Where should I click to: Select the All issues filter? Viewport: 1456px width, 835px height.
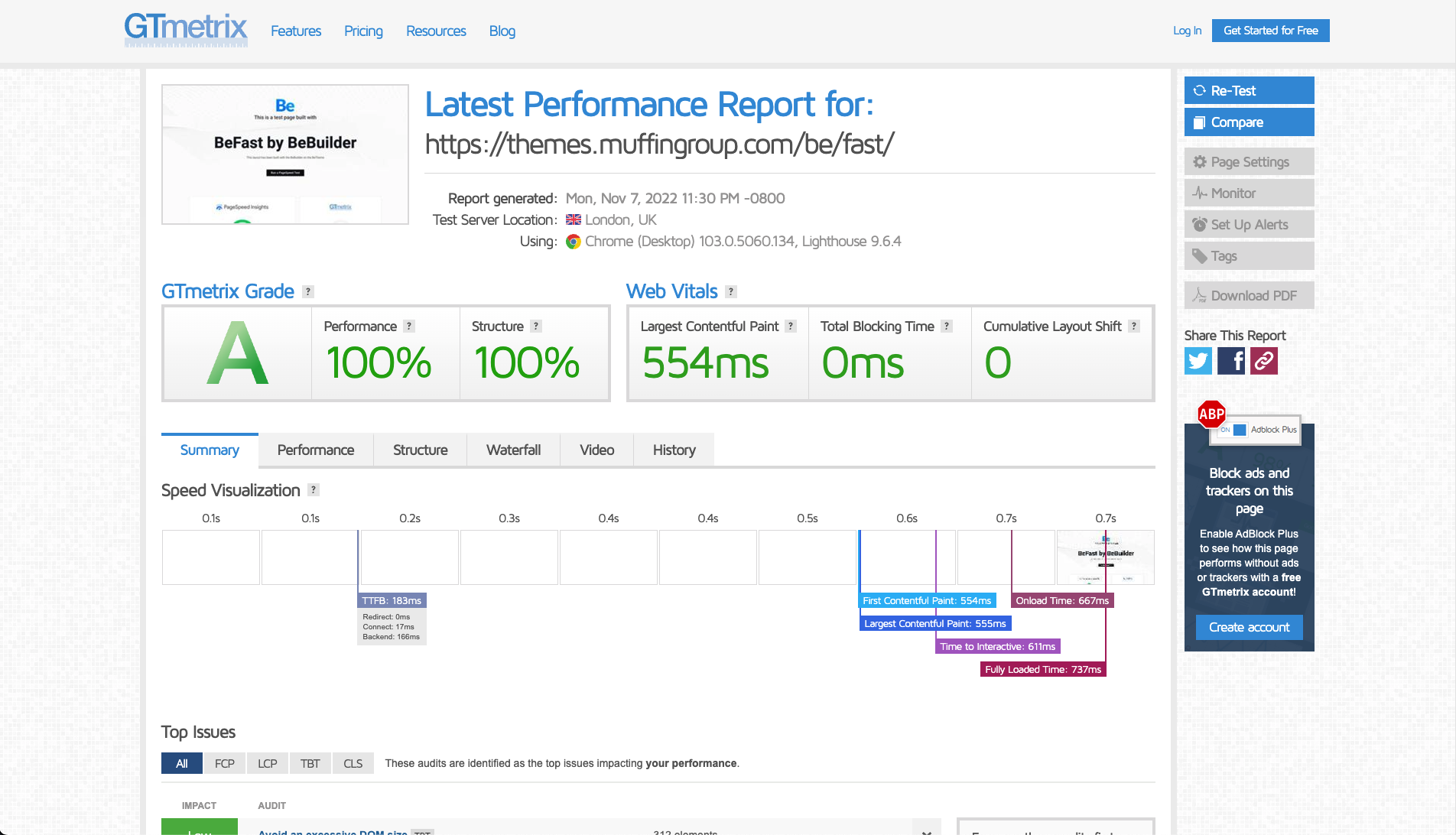[x=181, y=763]
